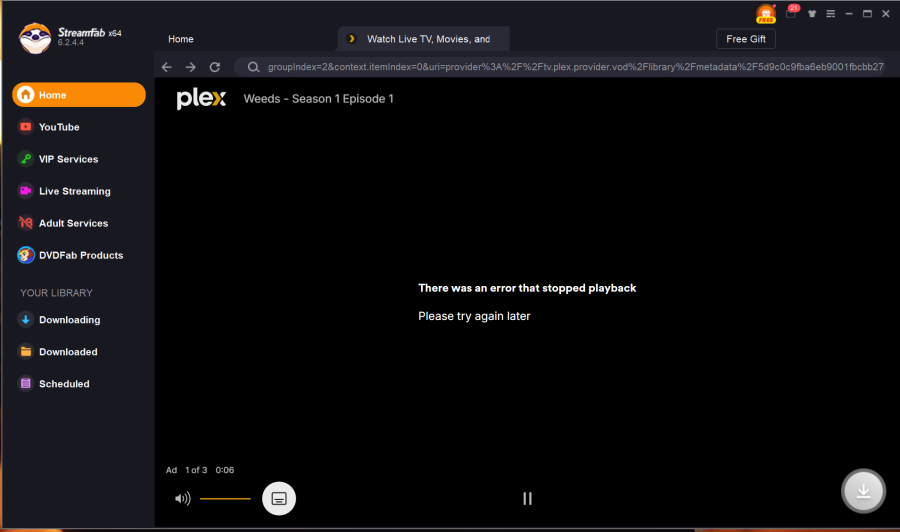Click the Live Streaming camera icon

[x=25, y=191]
